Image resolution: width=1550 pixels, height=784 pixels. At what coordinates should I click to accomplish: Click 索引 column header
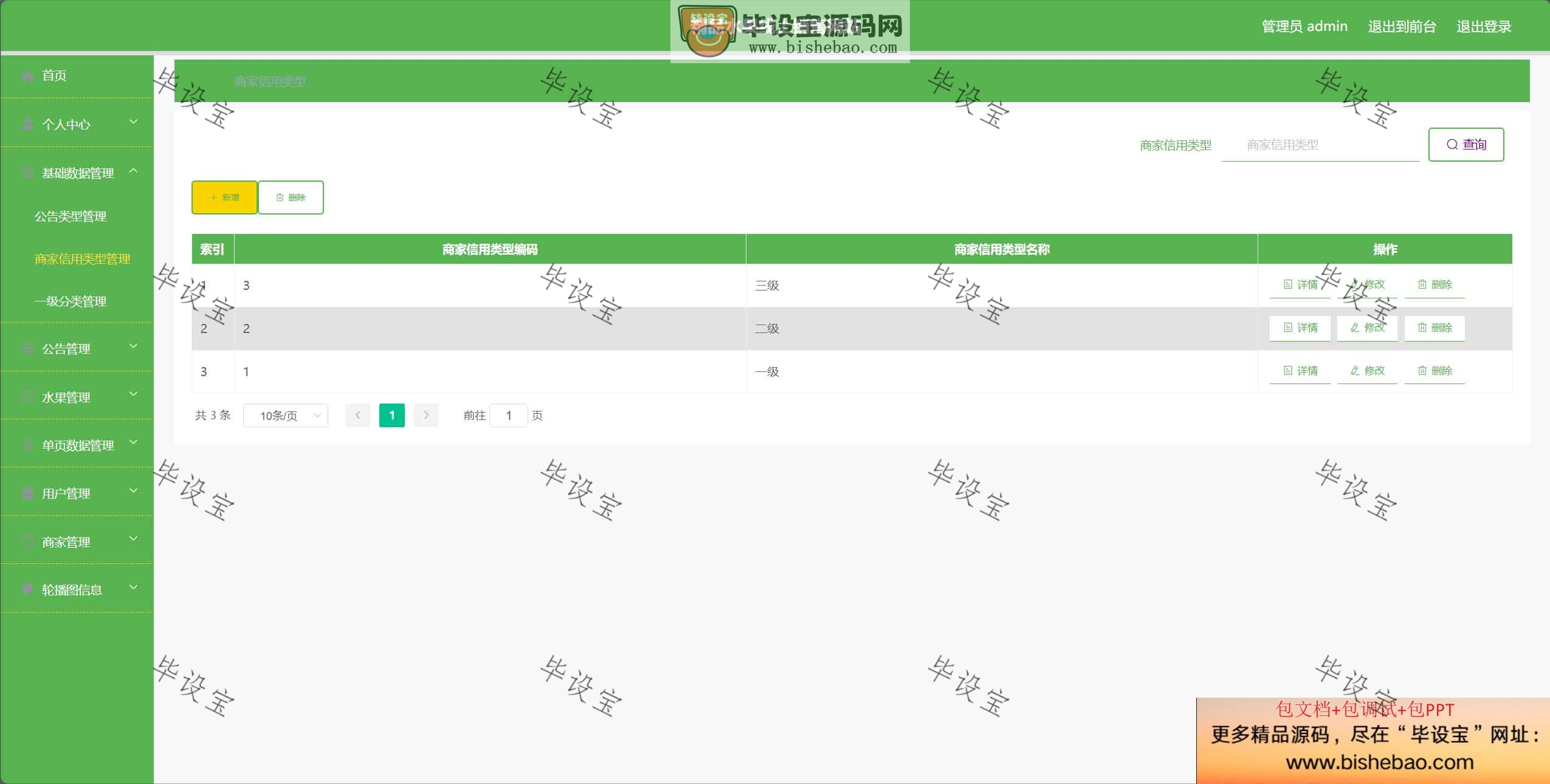(x=213, y=249)
